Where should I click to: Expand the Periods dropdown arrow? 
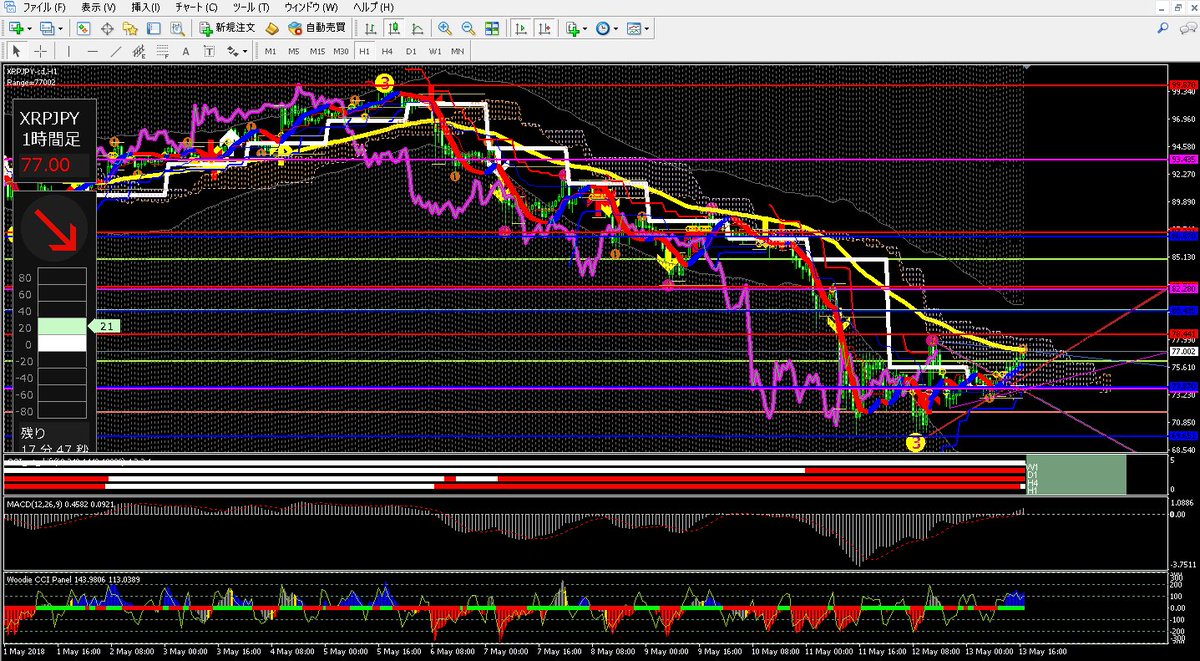(617, 30)
